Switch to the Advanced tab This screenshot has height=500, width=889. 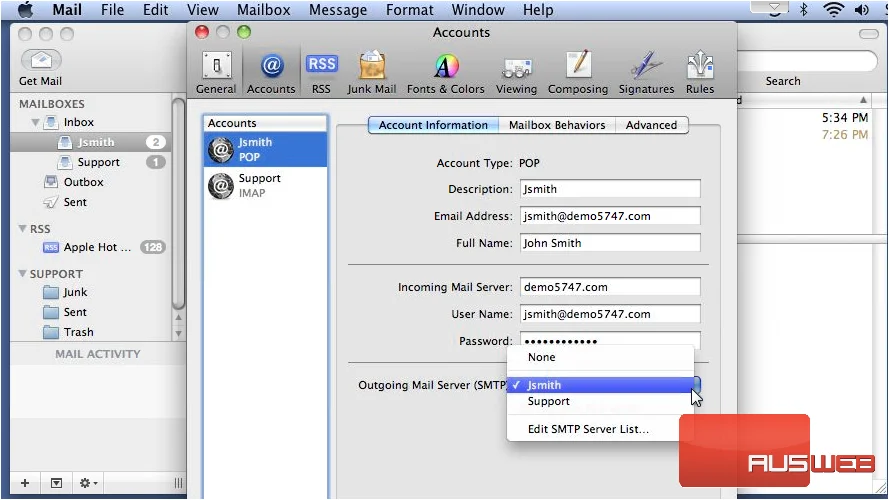[x=651, y=125]
